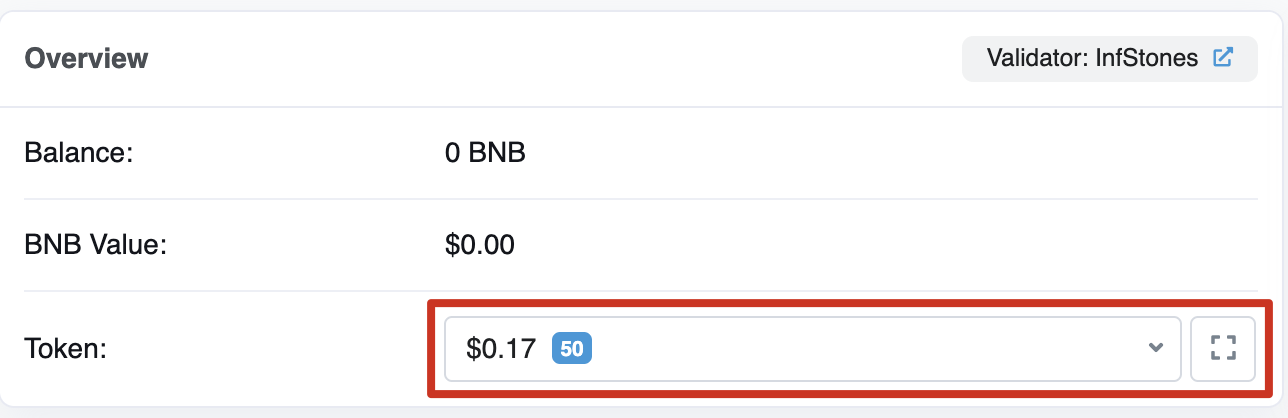The image size is (1288, 418).
Task: Expand the Token holdings dropdown
Action: pyautogui.click(x=812, y=349)
